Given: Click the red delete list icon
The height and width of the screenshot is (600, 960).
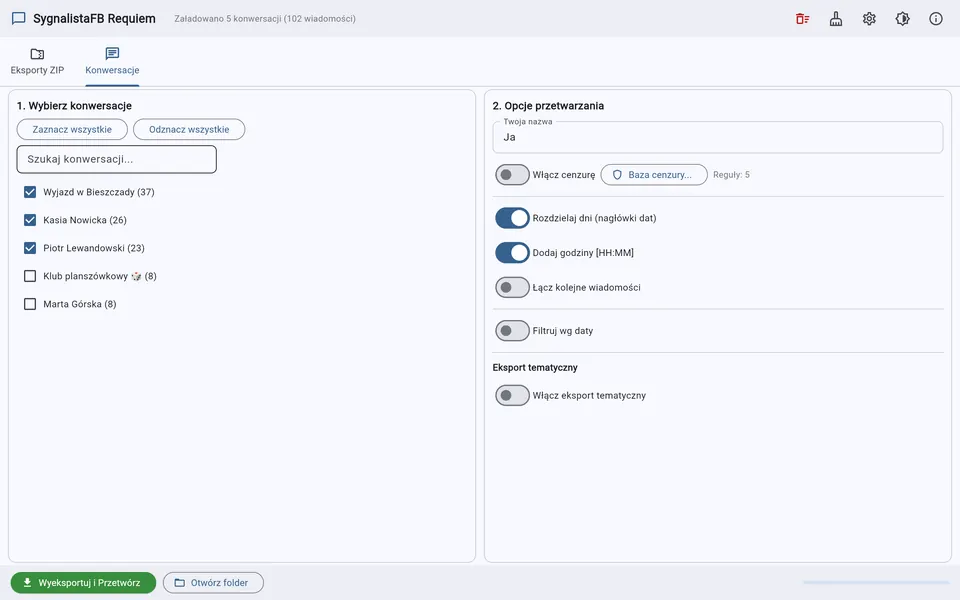Looking at the screenshot, I should click(803, 19).
